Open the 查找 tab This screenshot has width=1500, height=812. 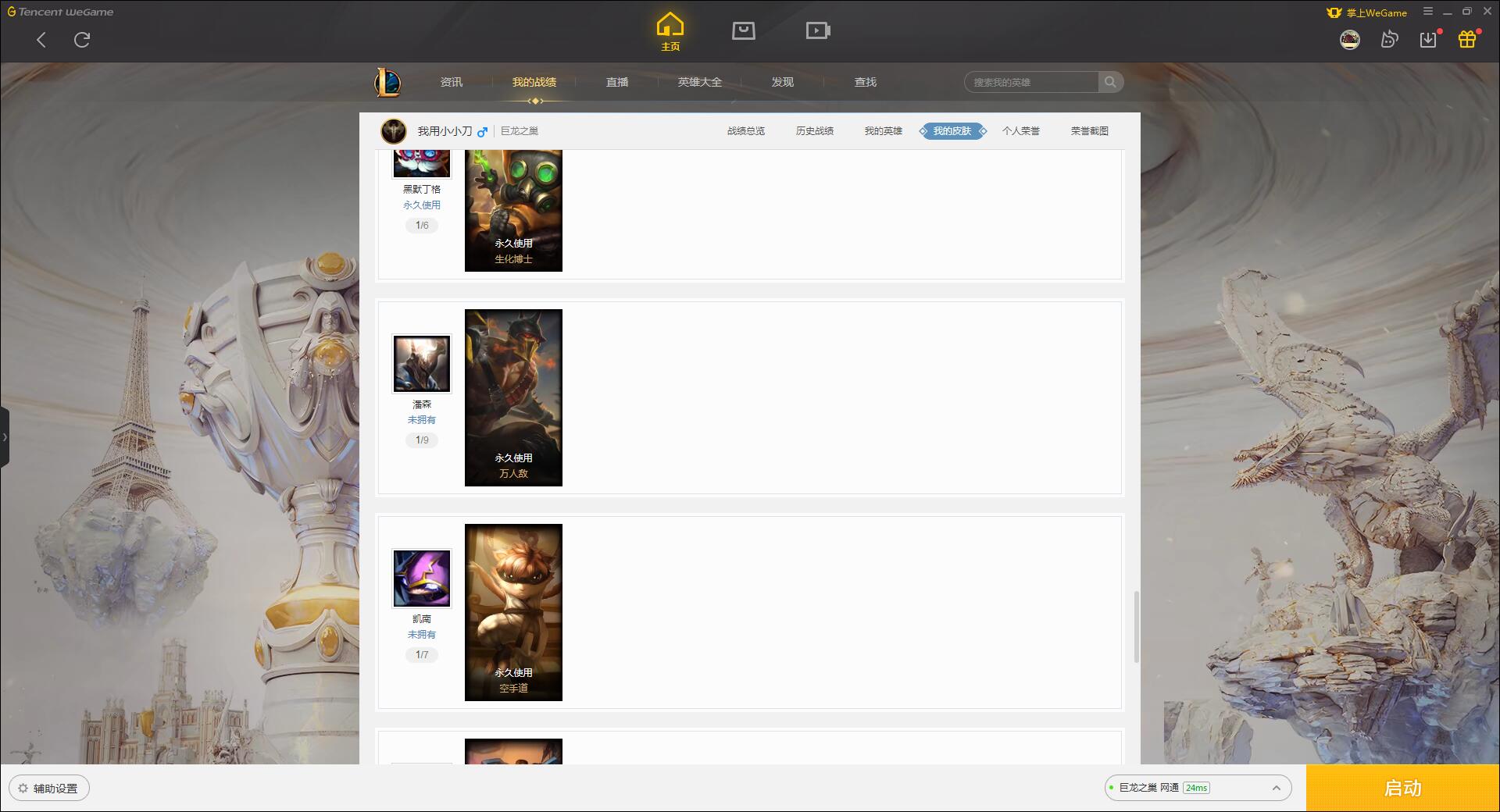pyautogui.click(x=866, y=82)
